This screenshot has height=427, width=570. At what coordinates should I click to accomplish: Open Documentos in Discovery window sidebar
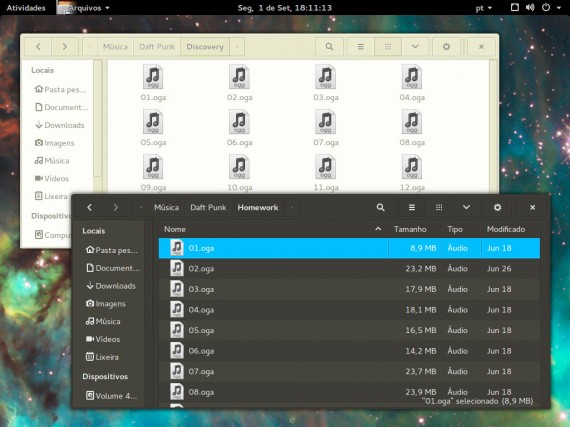tap(61, 107)
